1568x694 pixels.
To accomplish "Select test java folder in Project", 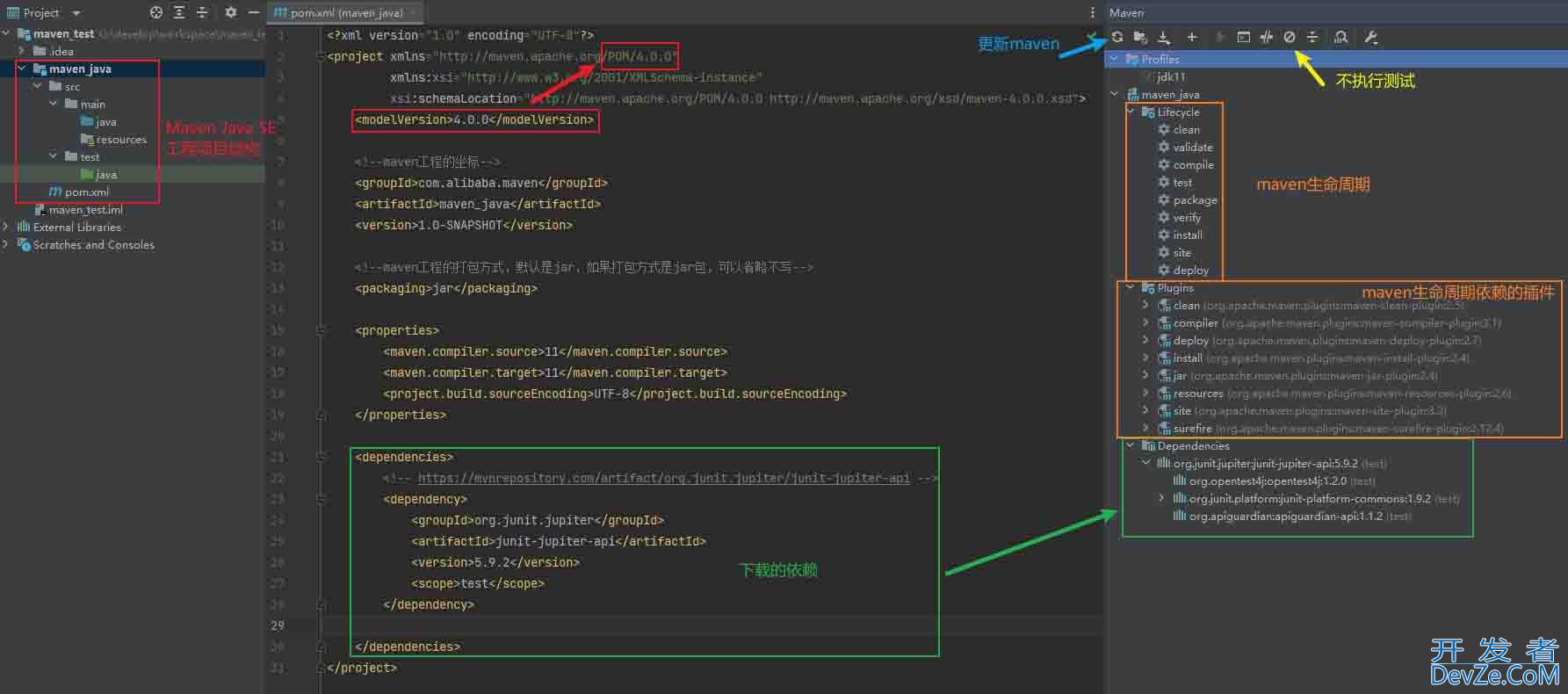I will (x=98, y=174).
